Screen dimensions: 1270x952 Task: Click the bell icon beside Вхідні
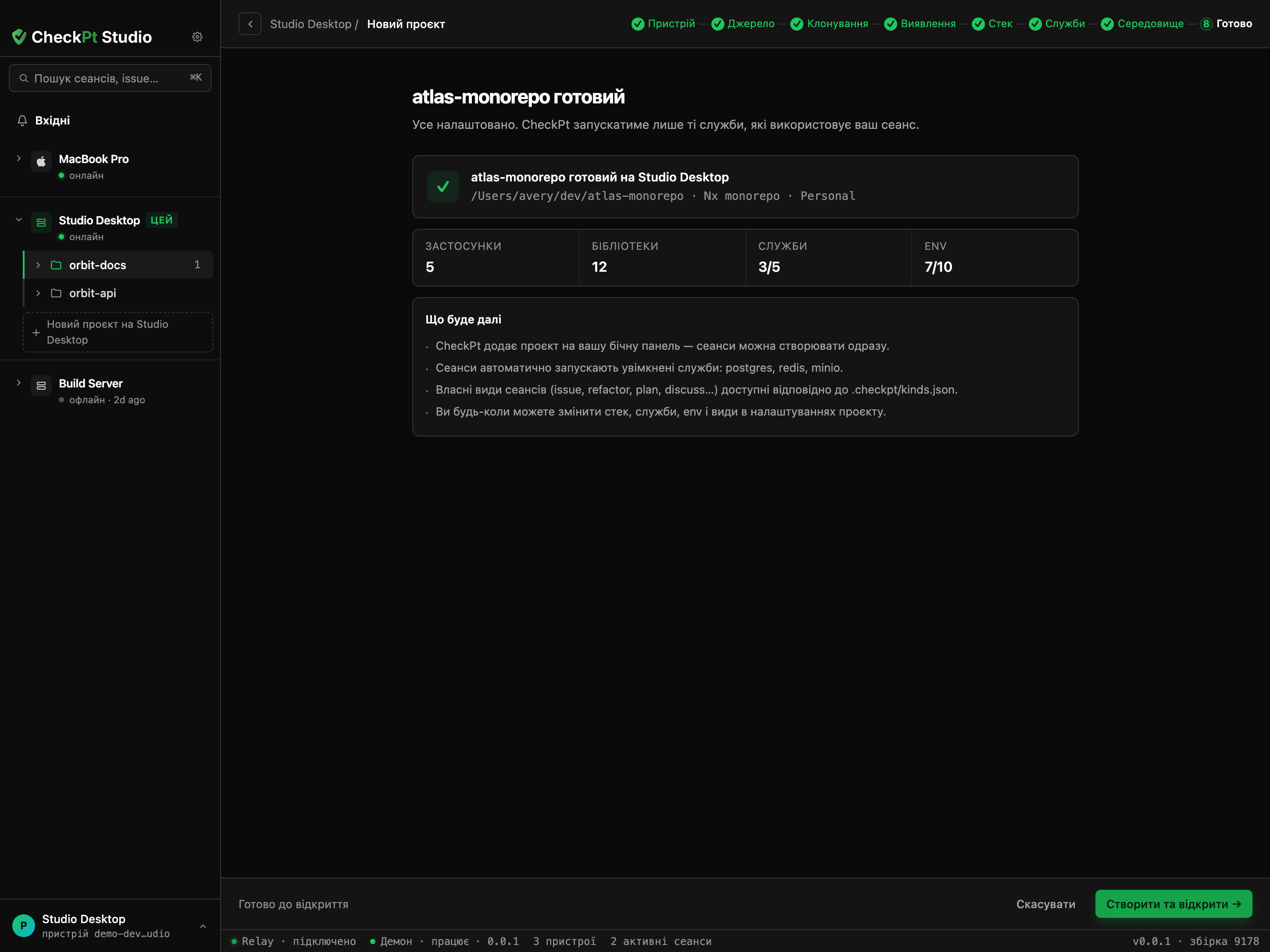(x=22, y=121)
